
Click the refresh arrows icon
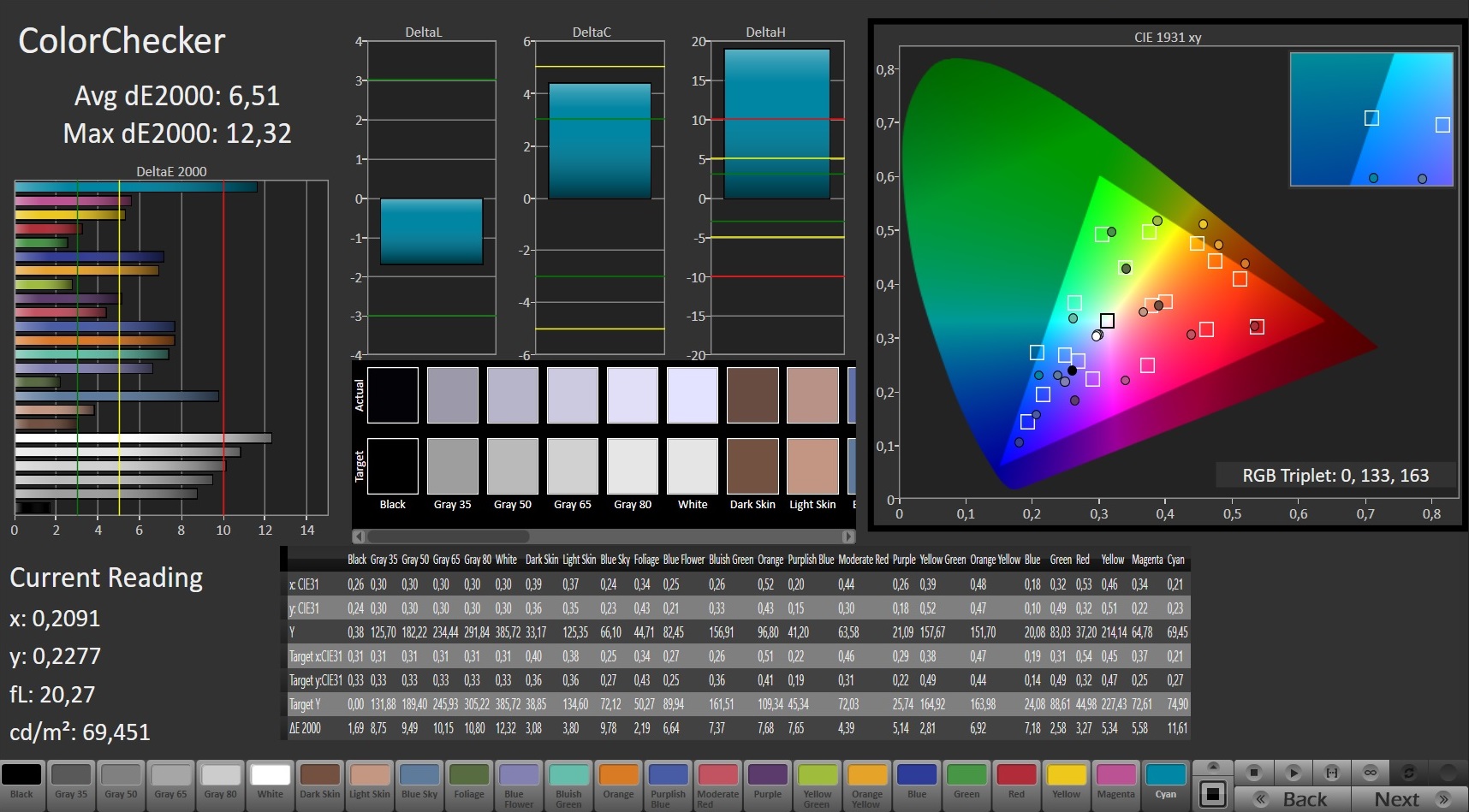[1409, 772]
